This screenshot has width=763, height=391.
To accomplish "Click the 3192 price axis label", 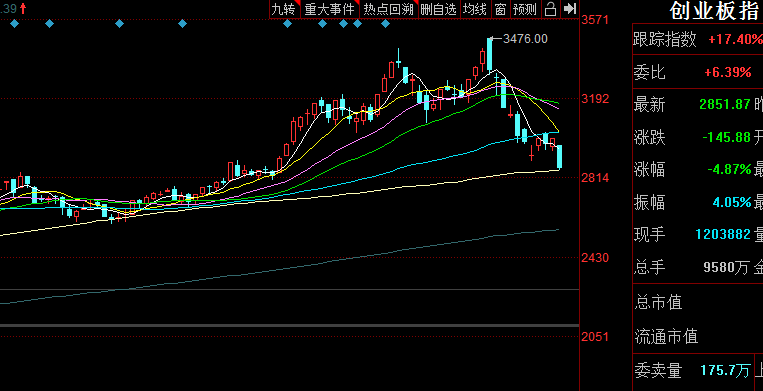I will pyautogui.click(x=595, y=99).
